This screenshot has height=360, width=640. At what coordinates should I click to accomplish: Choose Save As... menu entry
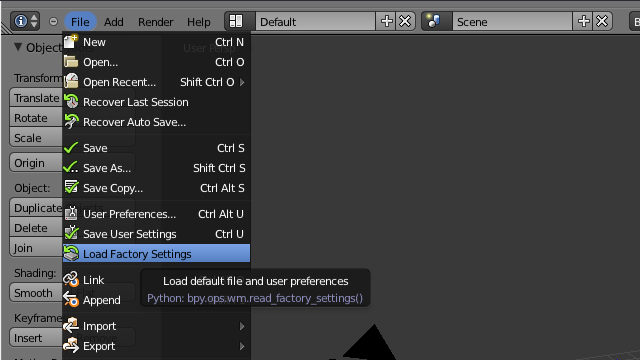tap(156, 168)
